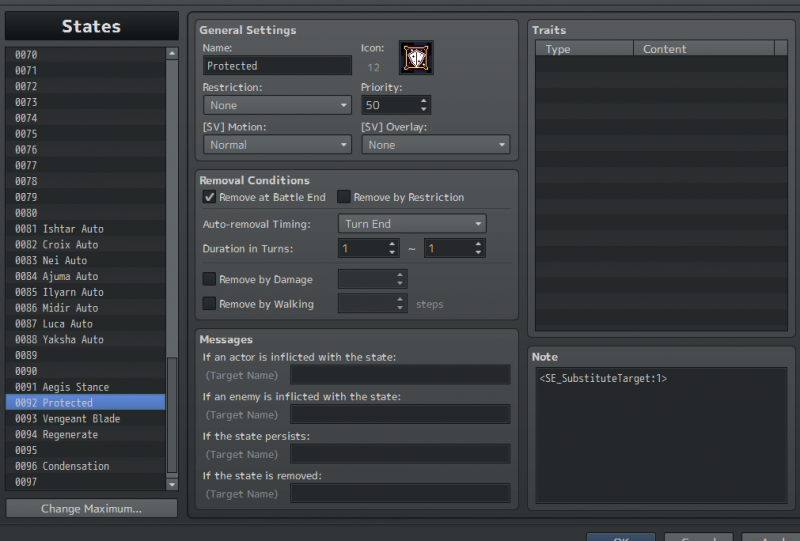Click the States list scrollbar thumb
Image resolution: width=800 pixels, height=541 pixels.
(172, 414)
